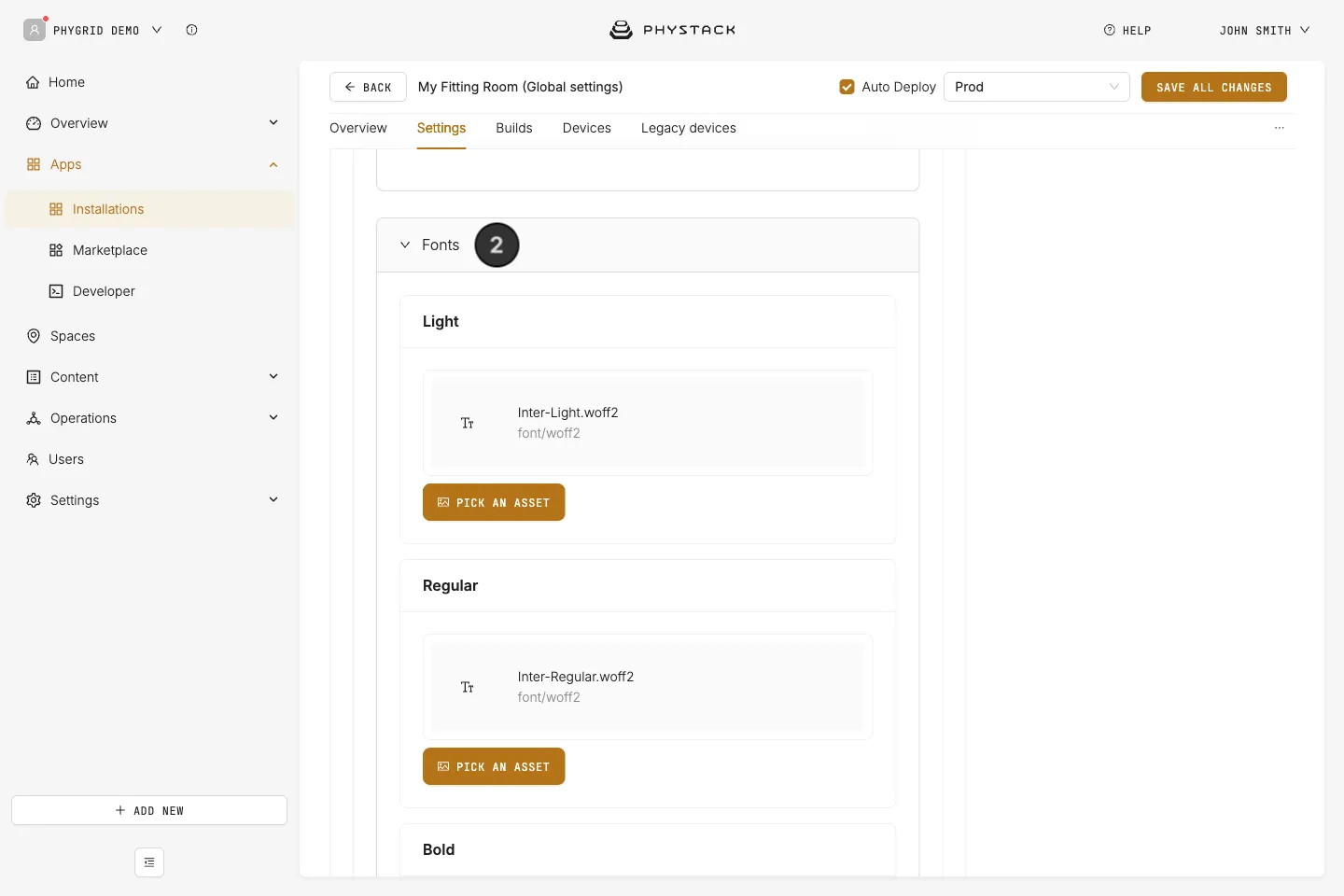
Task: Open the info icon beside Phygrid Demo
Action: [191, 30]
